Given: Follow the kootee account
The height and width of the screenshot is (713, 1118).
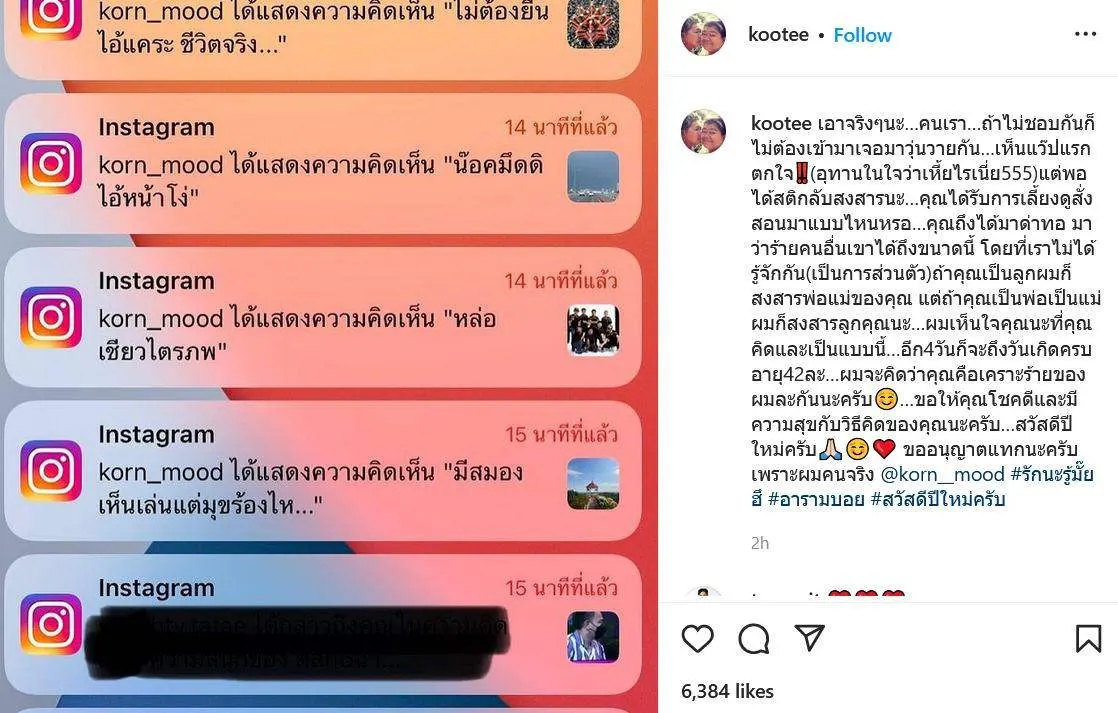Looking at the screenshot, I should pos(862,35).
